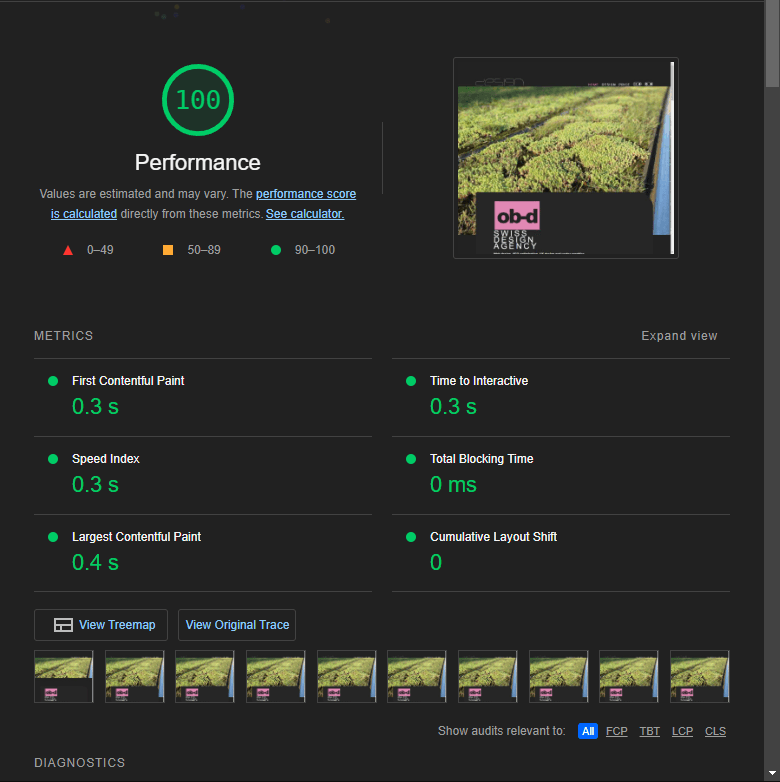Screen dimensions: 780x782
Task: Select the All audits filter
Action: point(588,731)
